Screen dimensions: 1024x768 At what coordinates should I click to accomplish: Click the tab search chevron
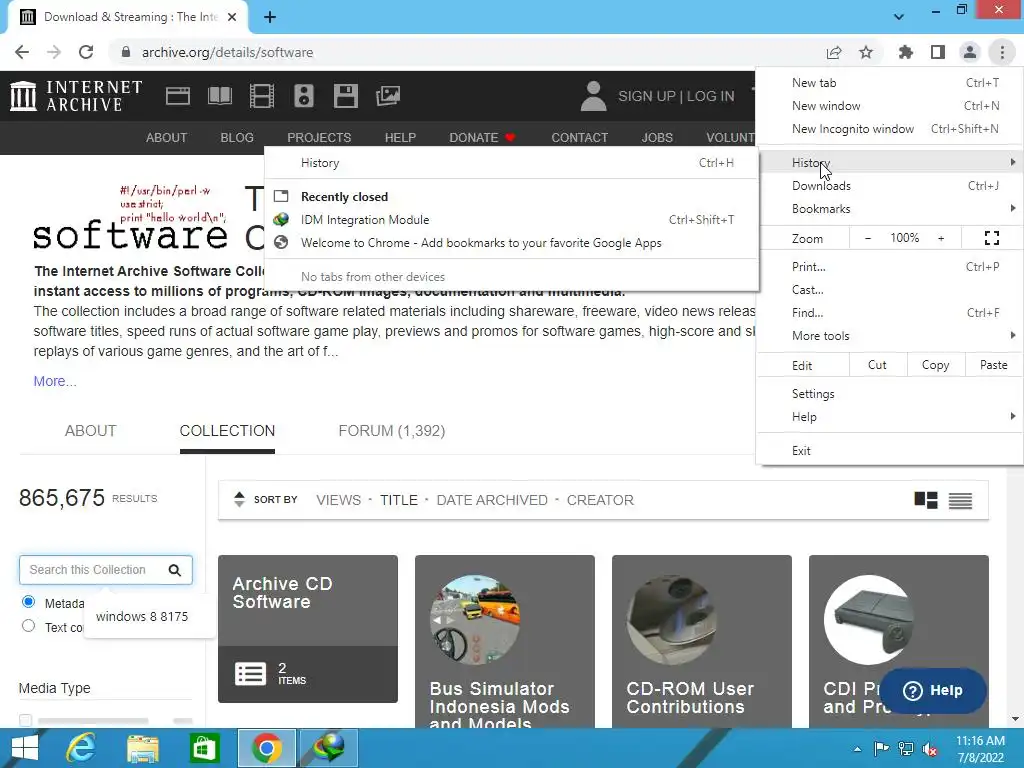(899, 17)
